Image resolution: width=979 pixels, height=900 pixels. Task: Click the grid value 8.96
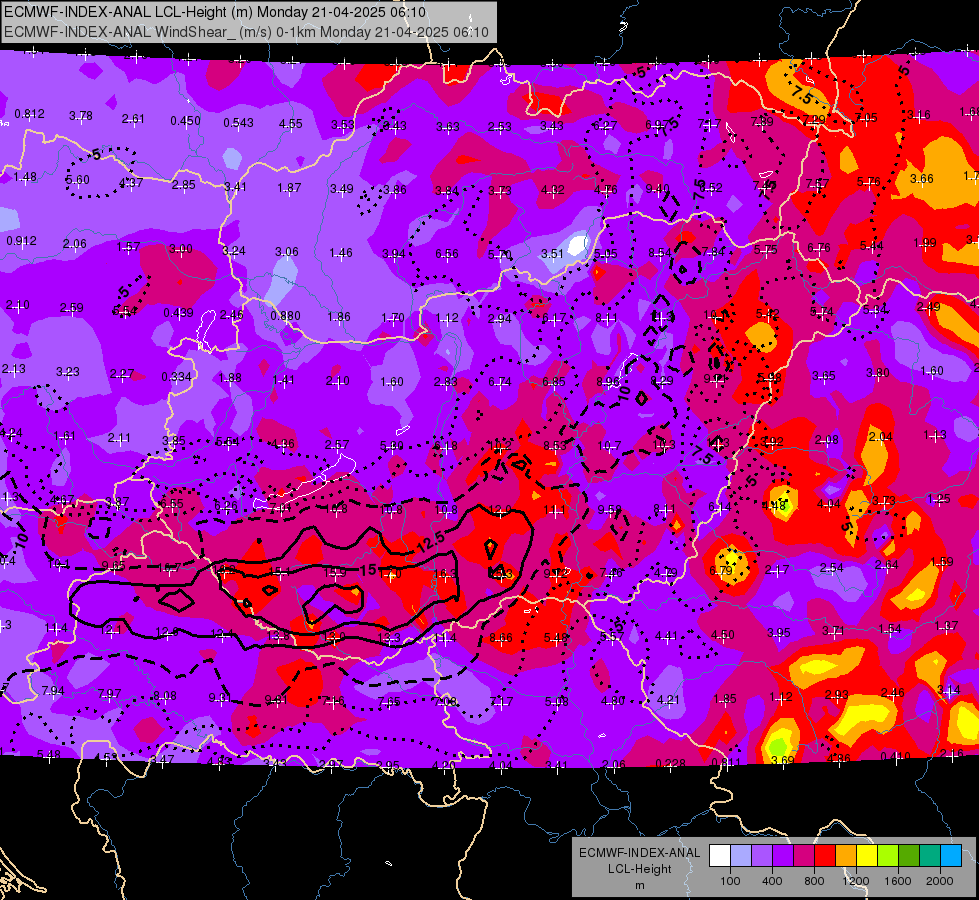(608, 382)
